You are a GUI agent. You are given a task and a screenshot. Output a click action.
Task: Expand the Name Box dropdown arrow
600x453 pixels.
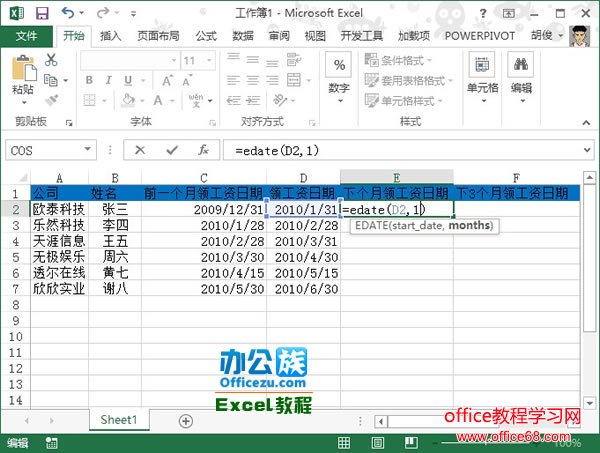(x=88, y=150)
